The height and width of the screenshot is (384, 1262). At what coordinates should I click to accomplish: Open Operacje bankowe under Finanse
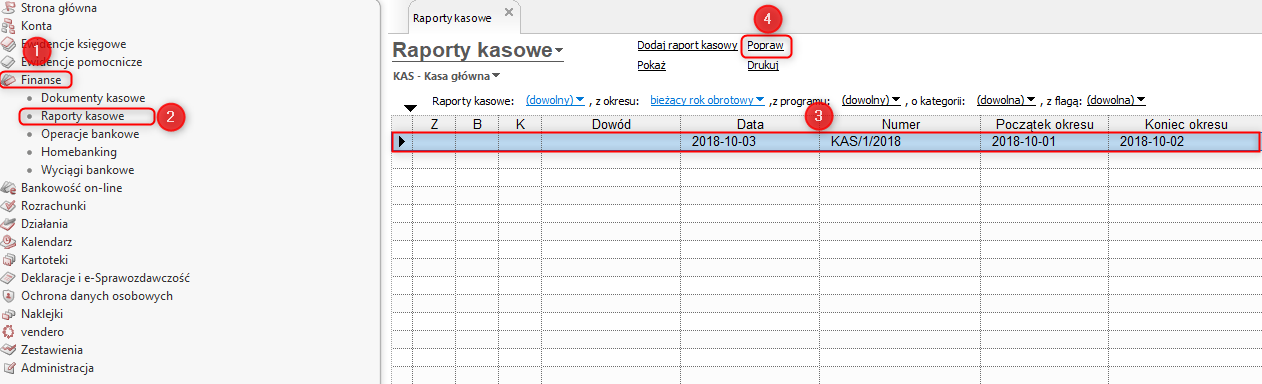[x=90, y=134]
